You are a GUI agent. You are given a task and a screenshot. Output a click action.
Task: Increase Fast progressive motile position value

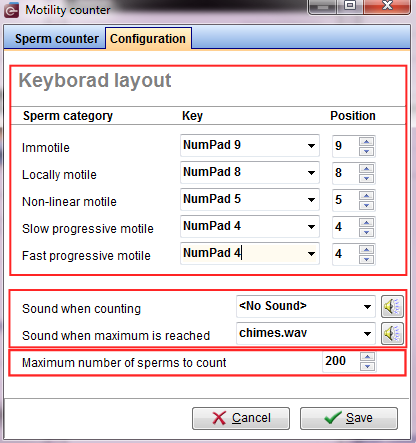(367, 250)
